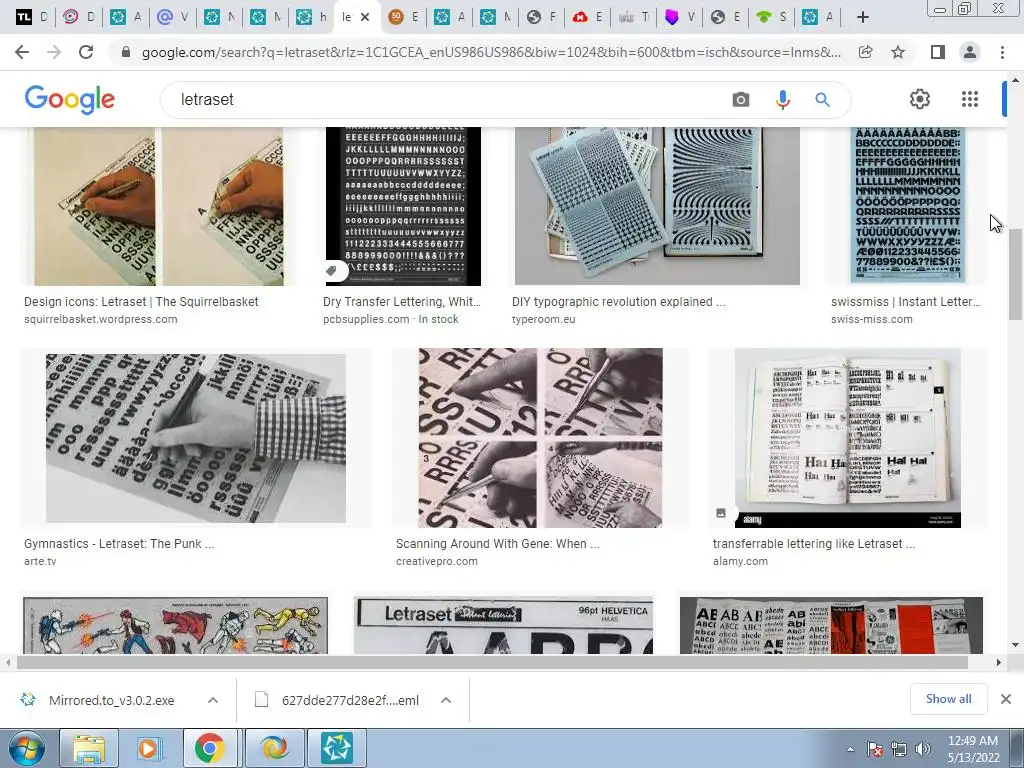
Task: Expand options for Mirrored.to_v3.0.2.exe download
Action: click(x=212, y=700)
